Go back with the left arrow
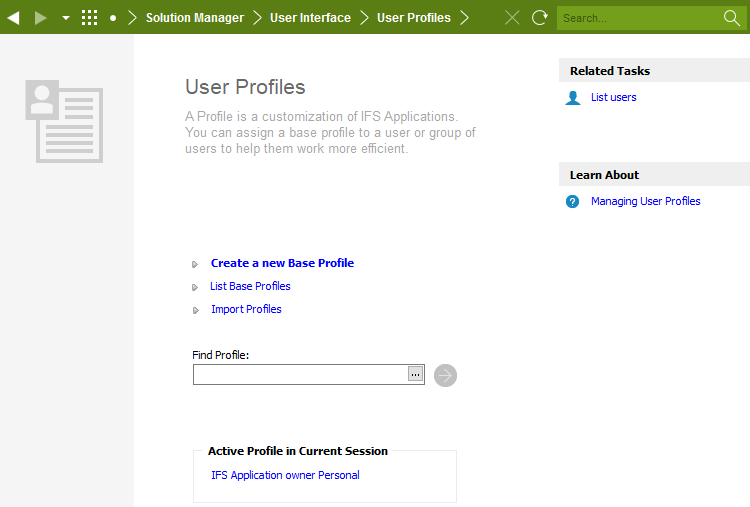 pos(13,18)
